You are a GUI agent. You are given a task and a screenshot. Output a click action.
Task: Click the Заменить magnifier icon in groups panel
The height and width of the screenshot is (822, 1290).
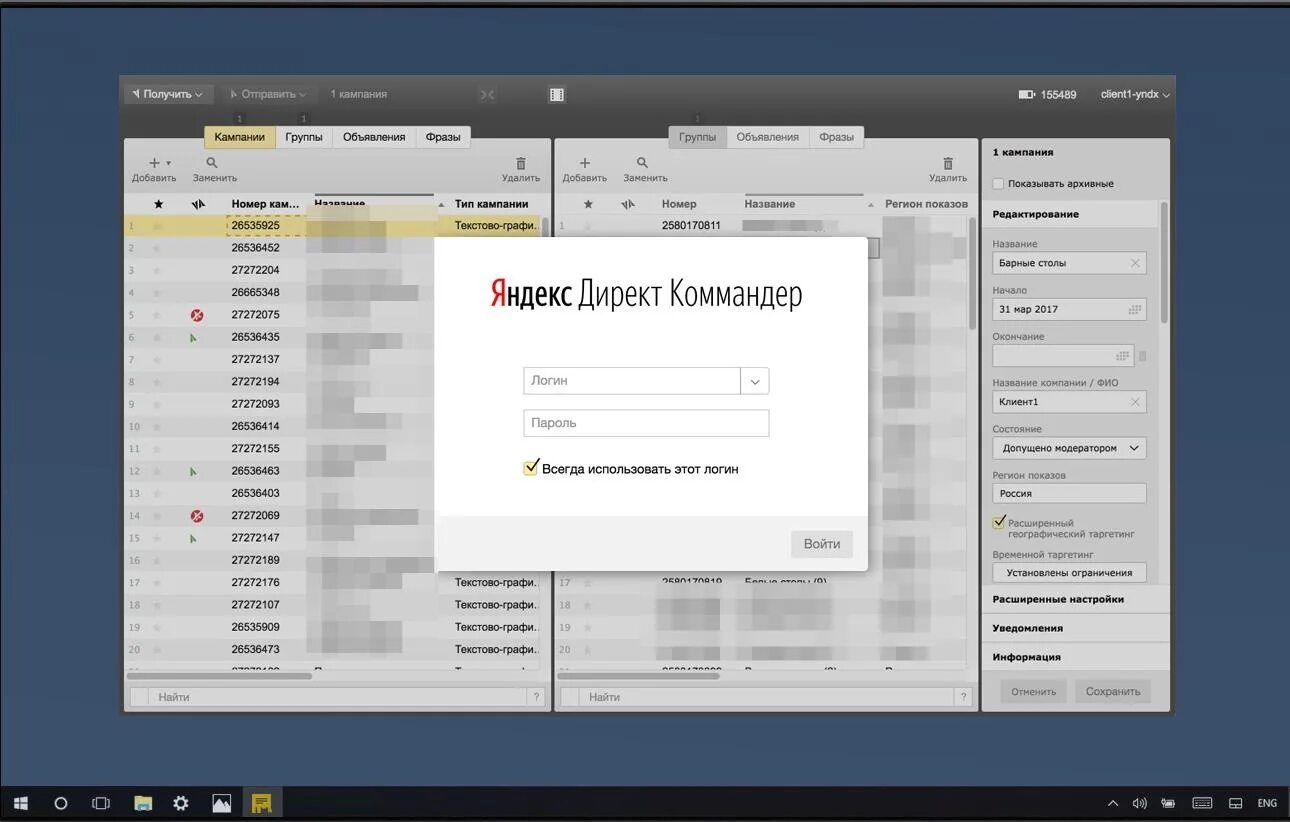pyautogui.click(x=642, y=162)
